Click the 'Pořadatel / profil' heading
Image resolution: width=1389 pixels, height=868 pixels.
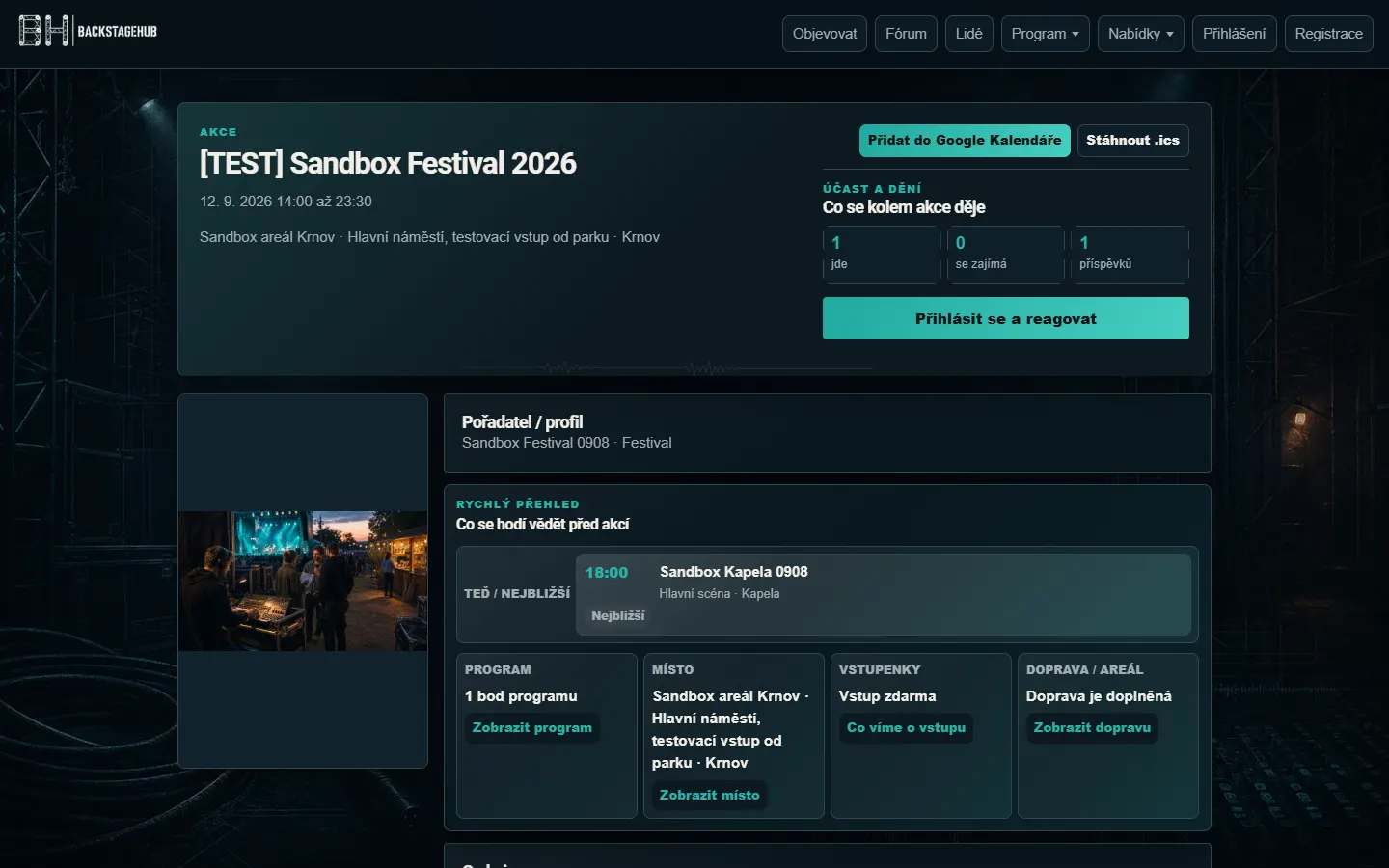click(522, 422)
